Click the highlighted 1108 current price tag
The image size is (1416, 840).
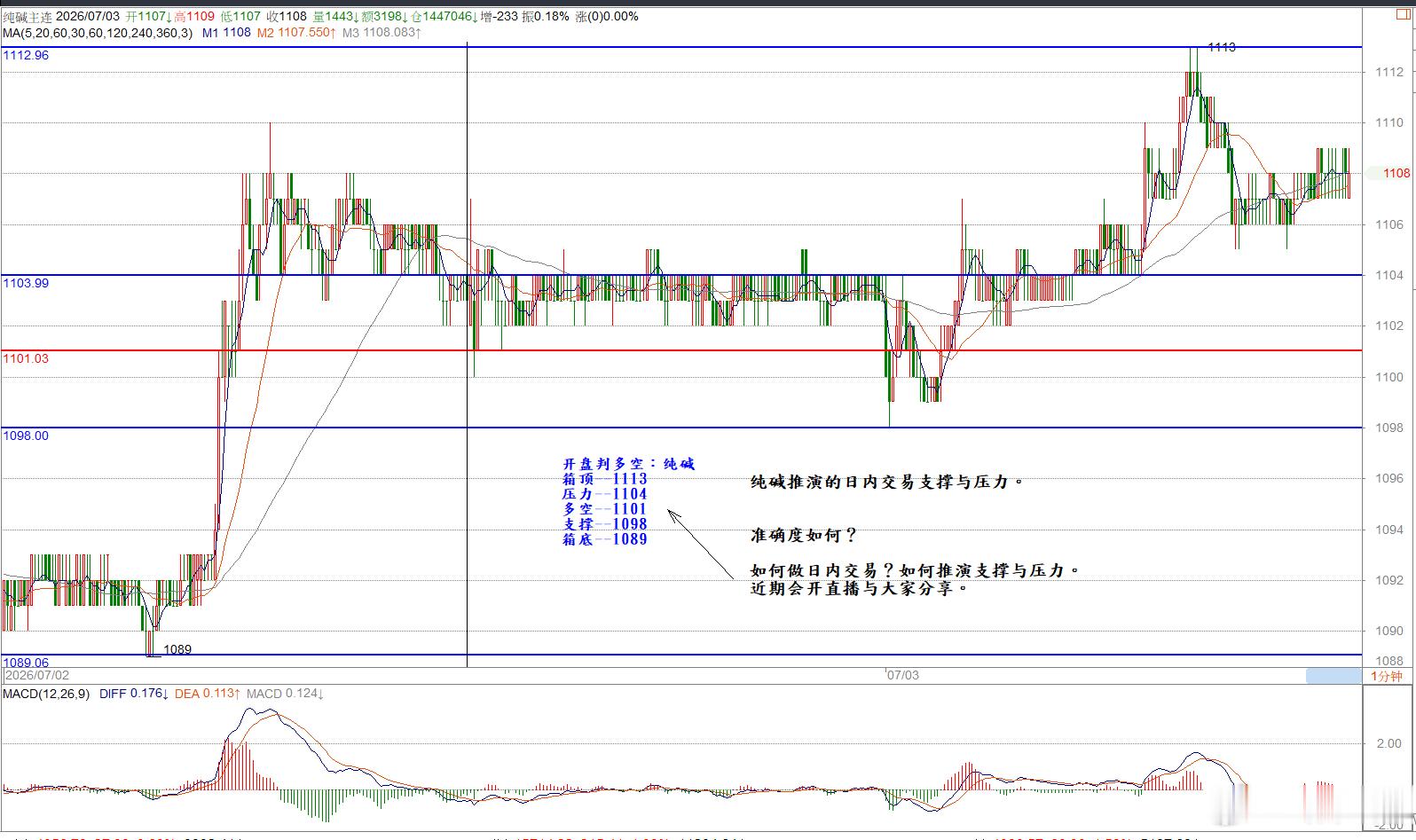coord(1392,173)
